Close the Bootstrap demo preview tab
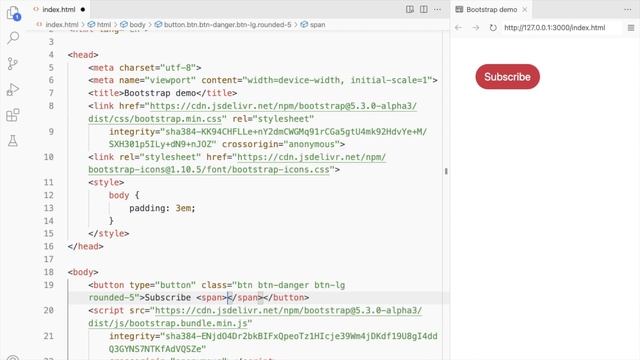 525,9
